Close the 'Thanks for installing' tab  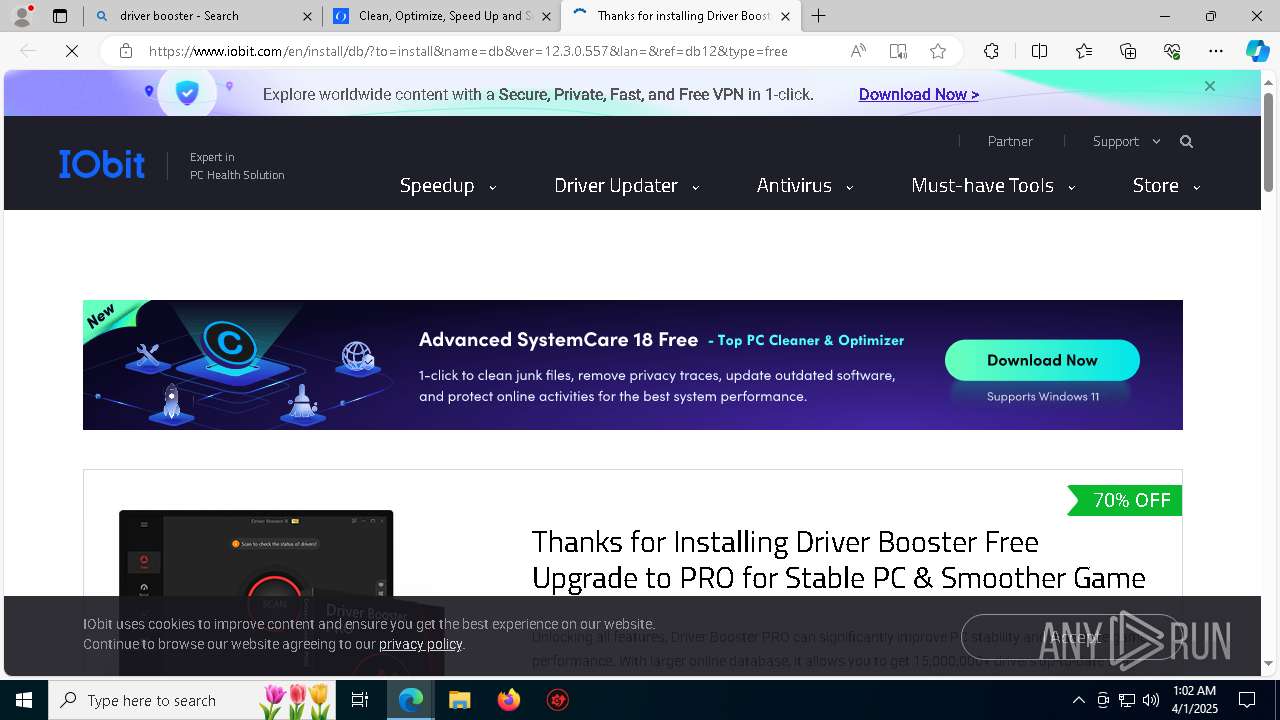pos(785,16)
